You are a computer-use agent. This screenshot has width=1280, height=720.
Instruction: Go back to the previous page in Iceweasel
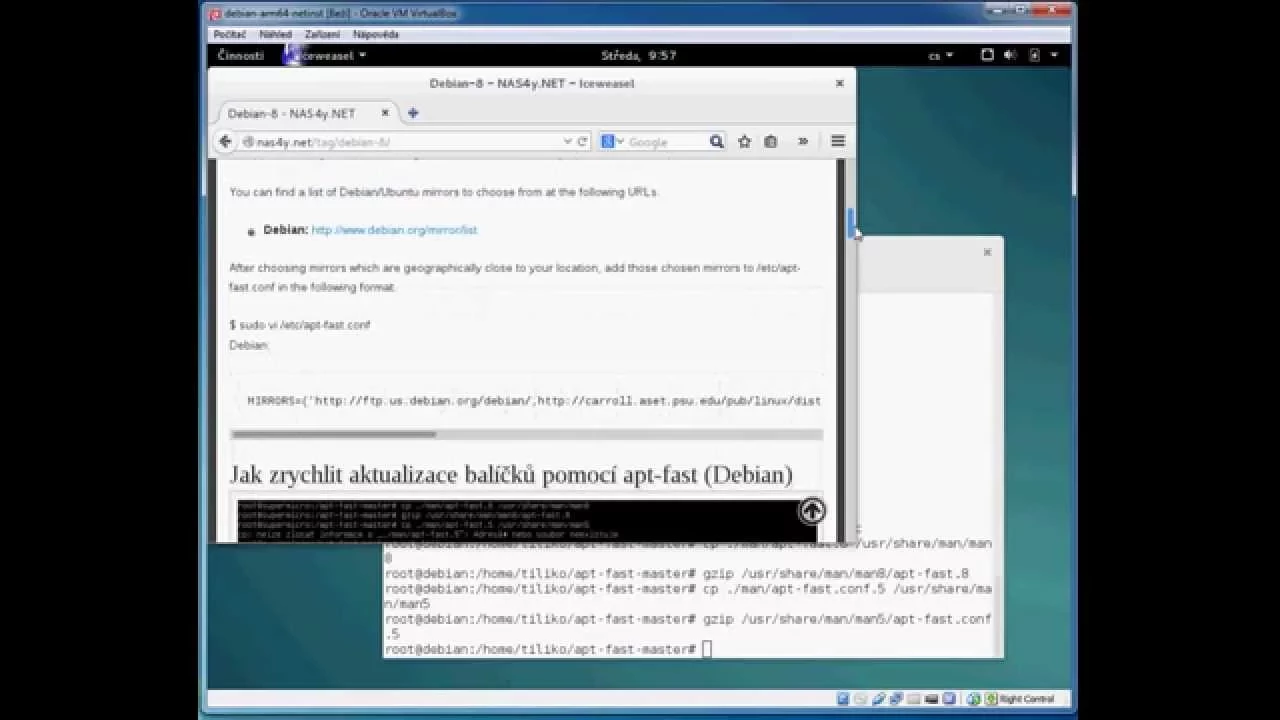[226, 142]
